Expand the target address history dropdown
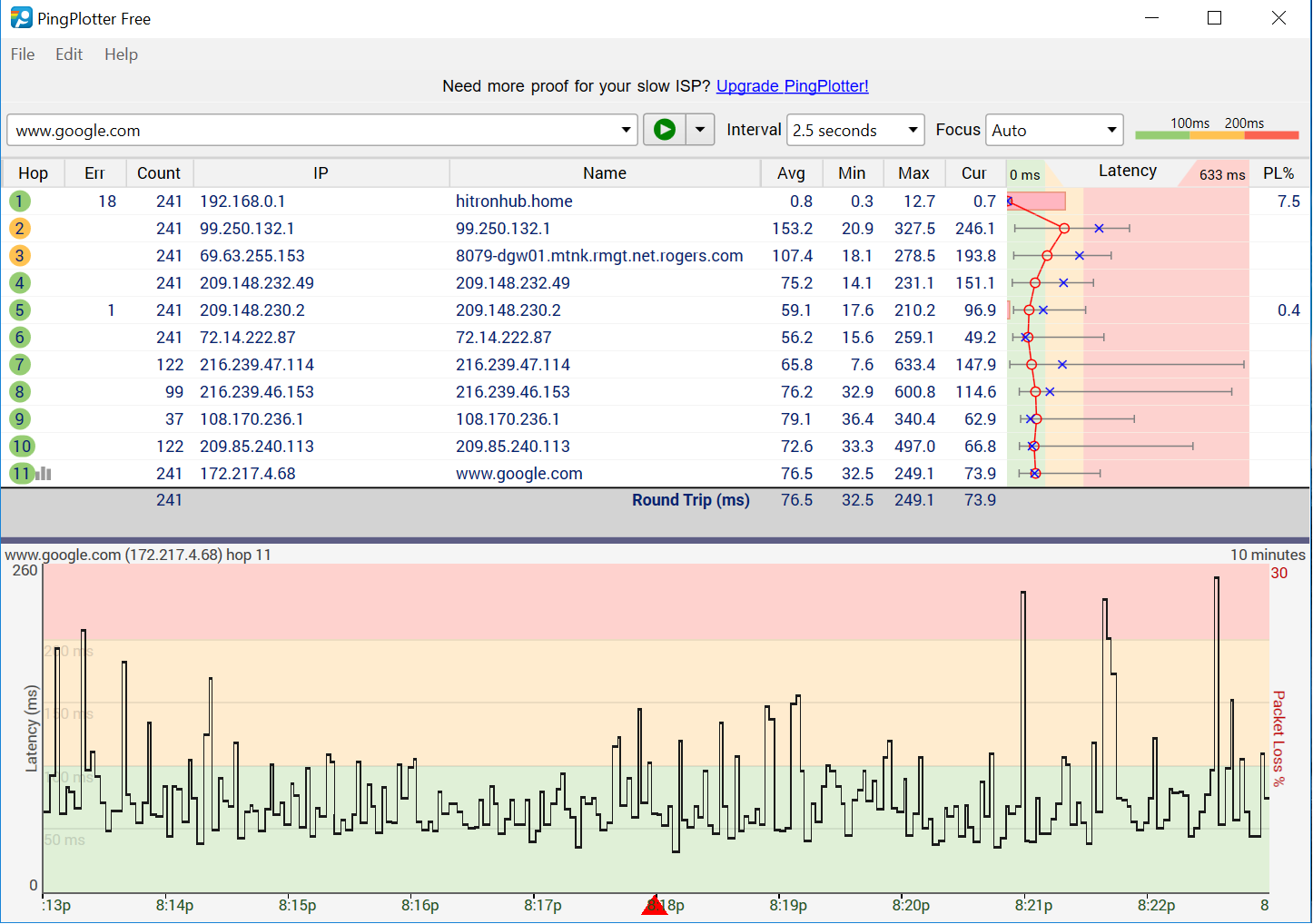Viewport: 1313px width, 924px height. pos(626,130)
